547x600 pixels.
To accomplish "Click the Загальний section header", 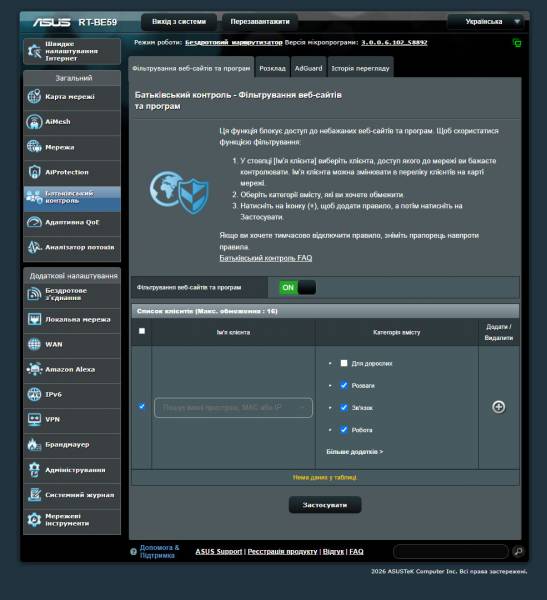I will click(x=74, y=78).
